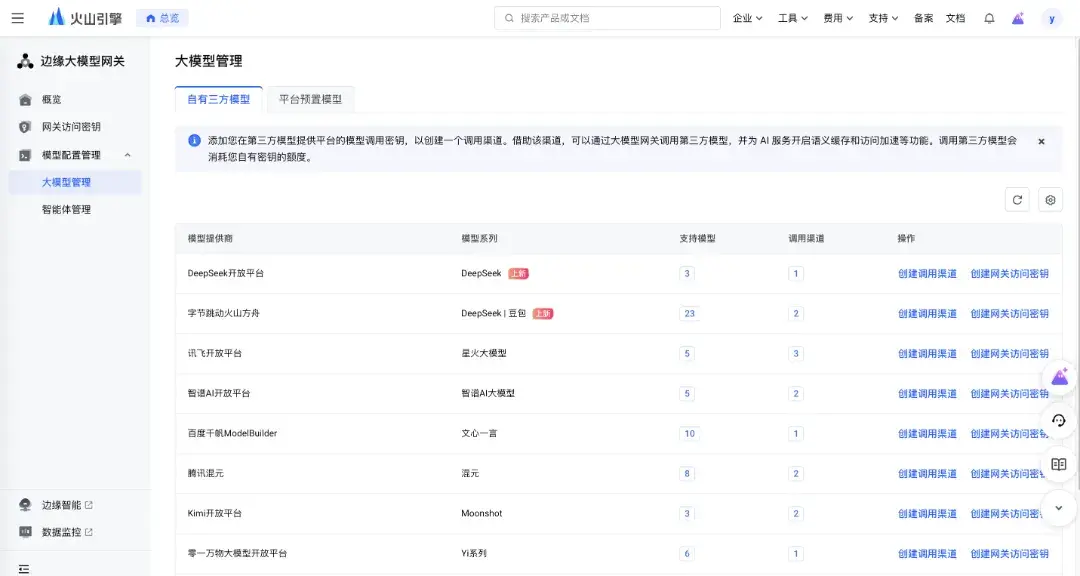Dismiss the info banner
The width and height of the screenshot is (1080, 576).
tap(1041, 141)
